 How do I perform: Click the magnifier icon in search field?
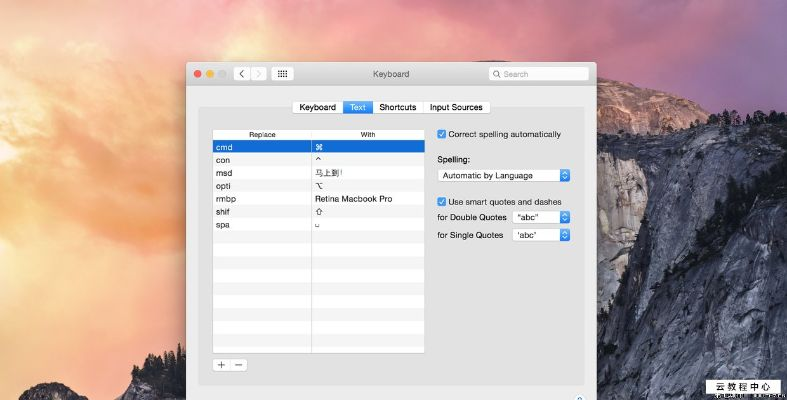[497, 74]
